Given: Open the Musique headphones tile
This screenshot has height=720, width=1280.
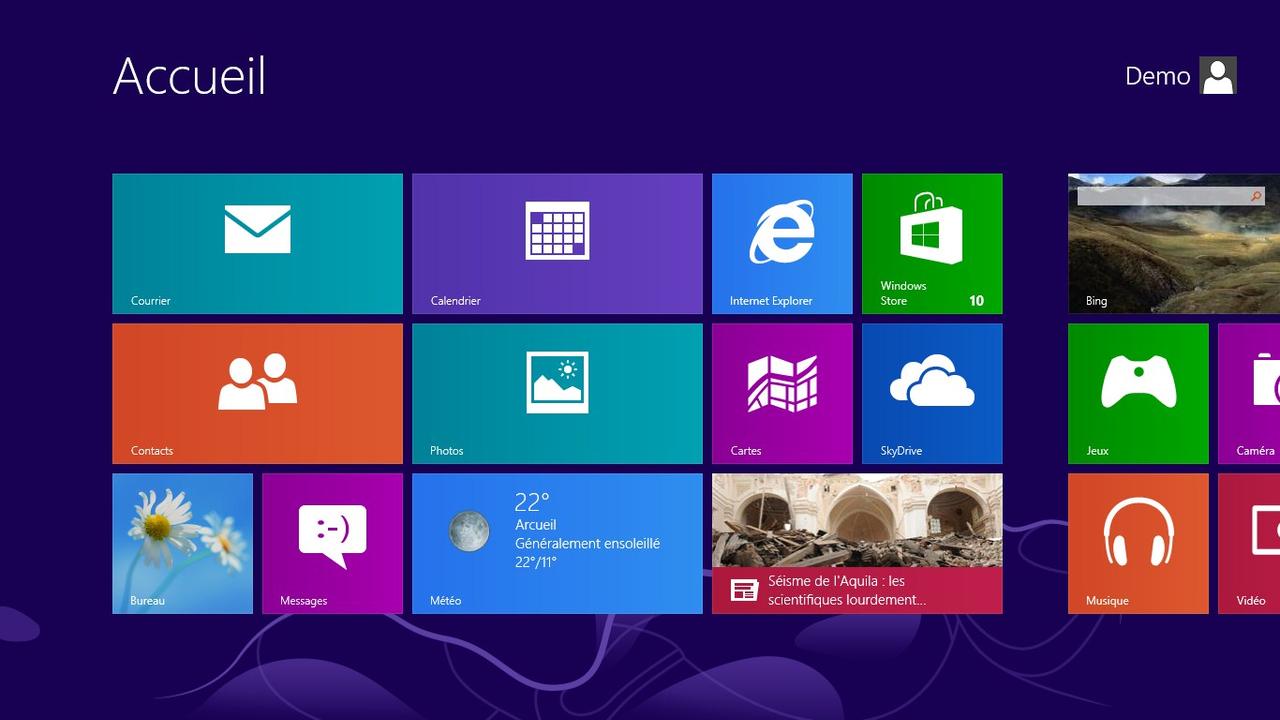Looking at the screenshot, I should point(1138,543).
